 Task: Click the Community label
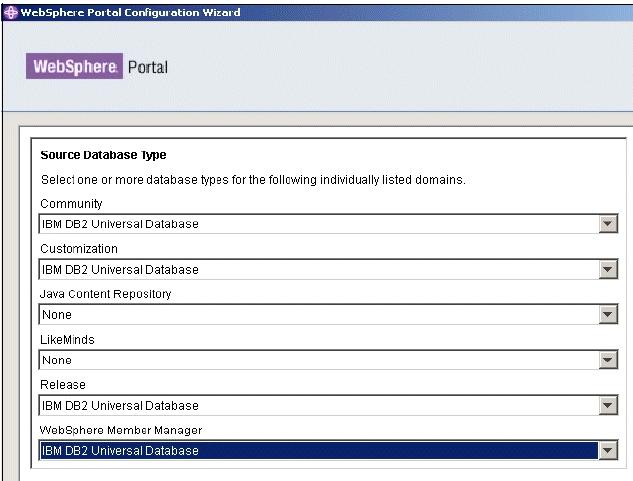tap(71, 204)
